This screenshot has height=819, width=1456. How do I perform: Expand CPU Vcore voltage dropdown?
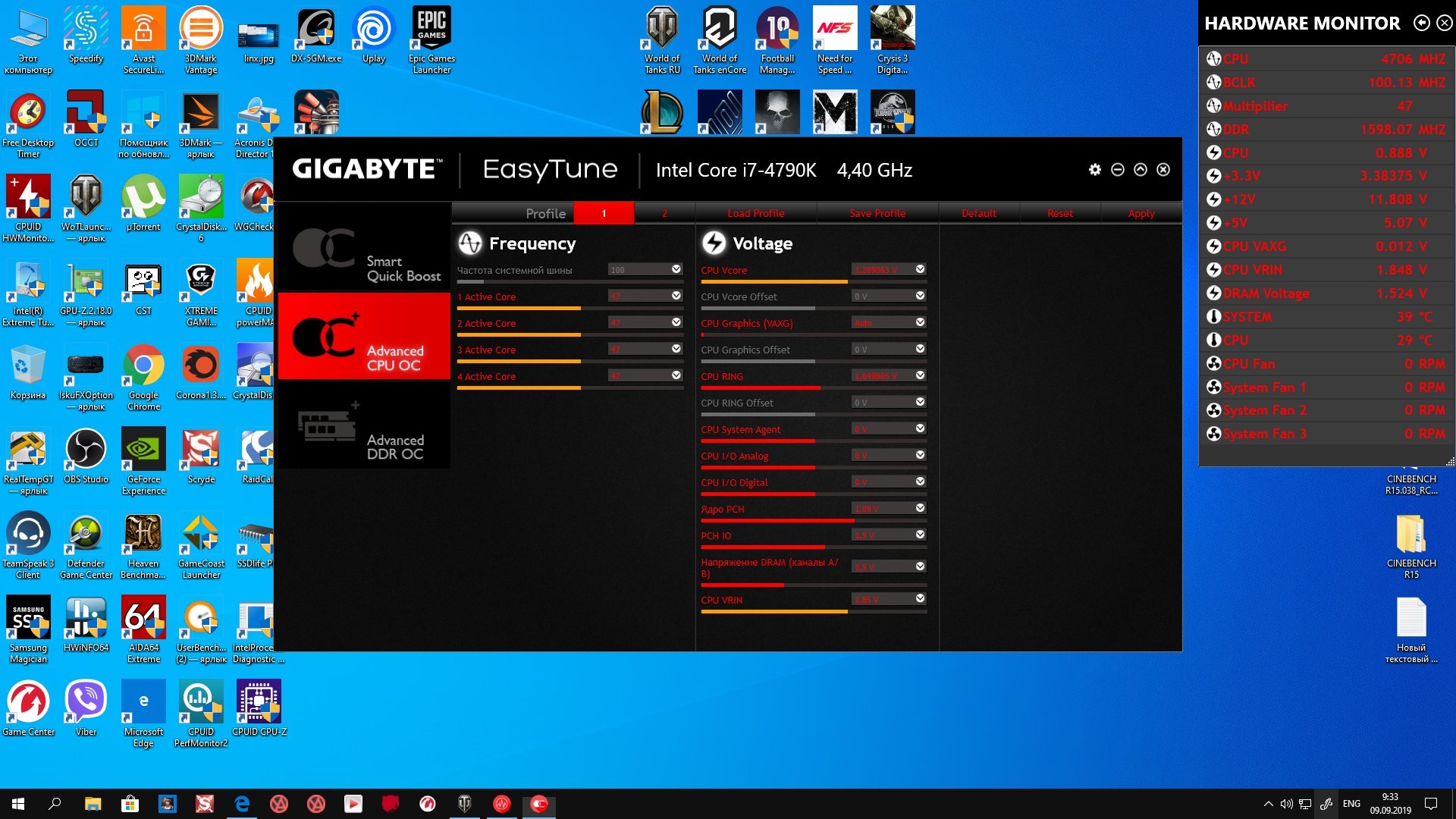coord(920,269)
